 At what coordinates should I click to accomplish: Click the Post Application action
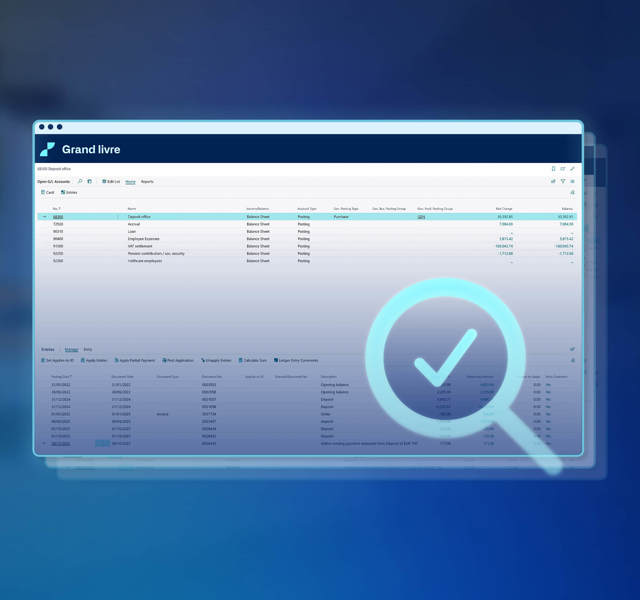(x=179, y=360)
